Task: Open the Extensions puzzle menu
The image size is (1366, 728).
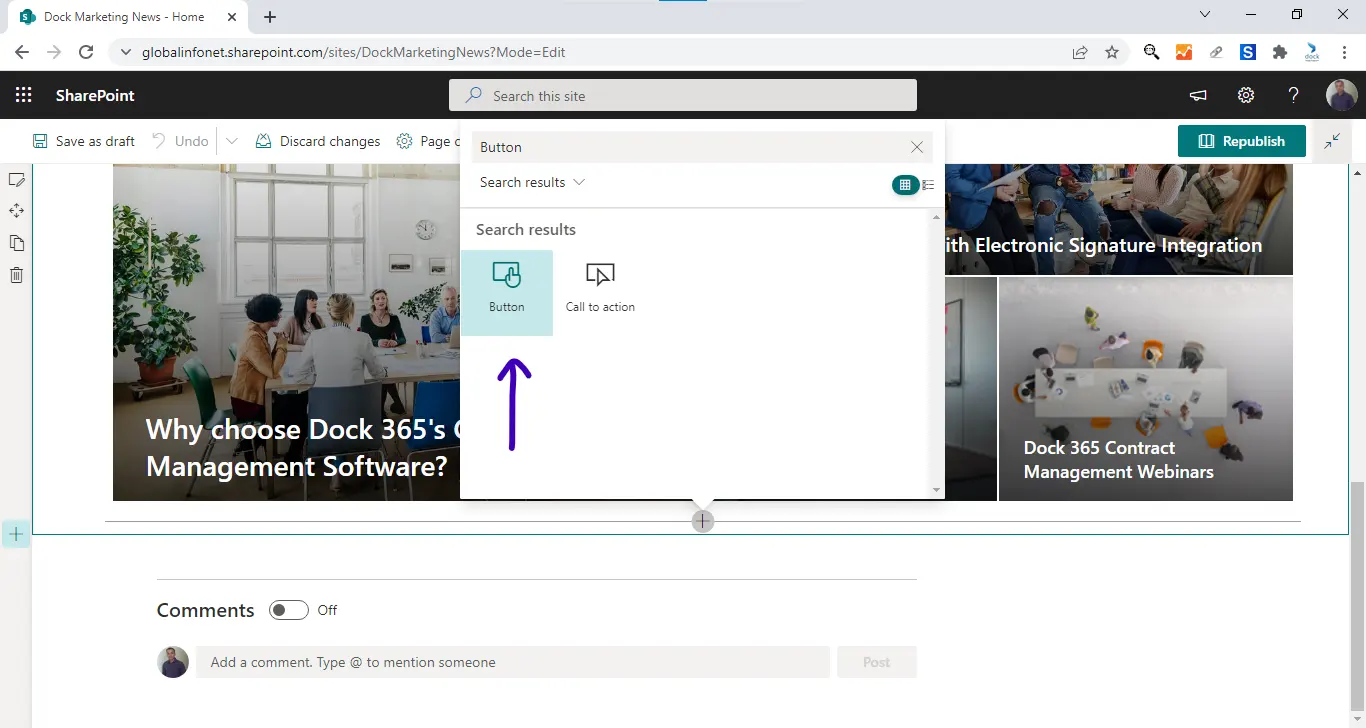Action: click(x=1280, y=52)
